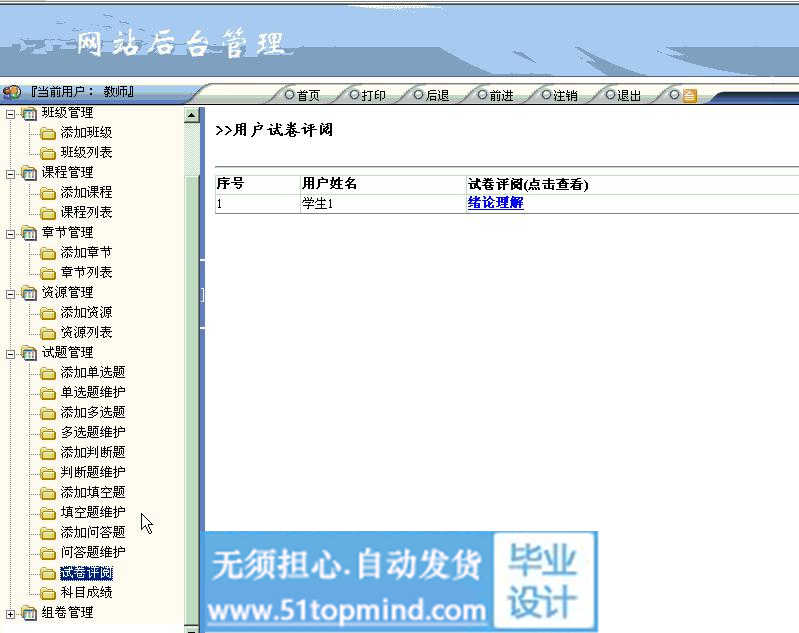Click the folder icon beside 问答题维护
The image size is (799, 633).
coord(48,553)
